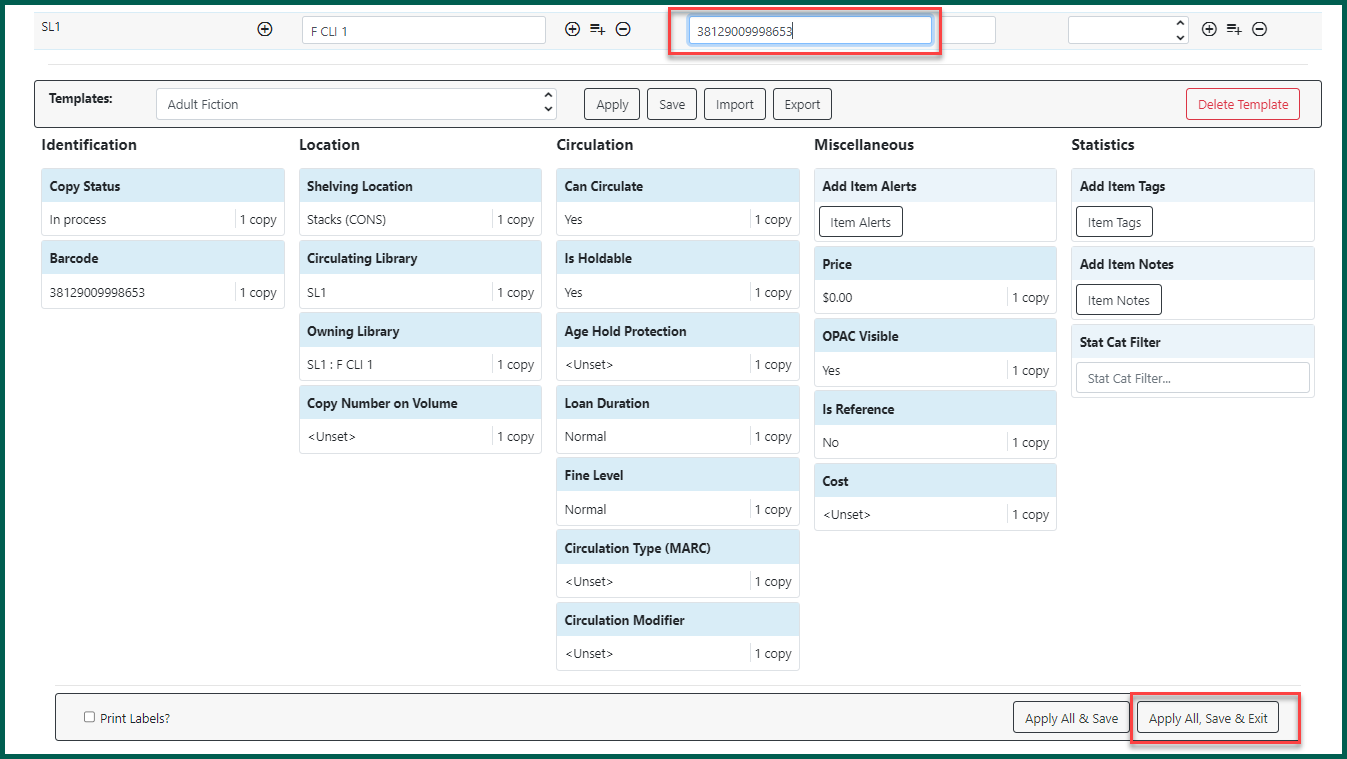Click add-multiple list icon after the part selector
The image size is (1347, 759).
[1234, 29]
